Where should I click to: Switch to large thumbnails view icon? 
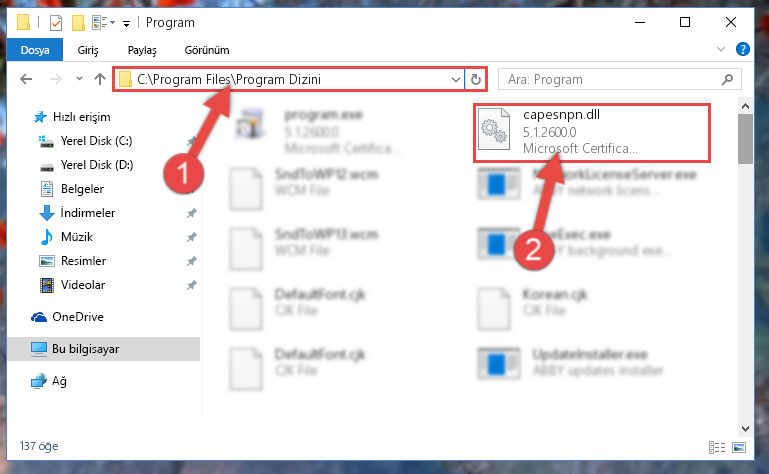pyautogui.click(x=739, y=447)
